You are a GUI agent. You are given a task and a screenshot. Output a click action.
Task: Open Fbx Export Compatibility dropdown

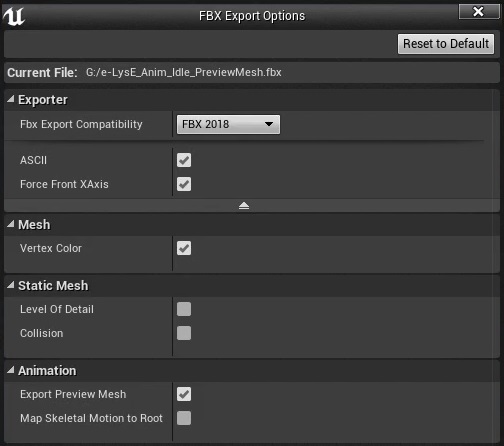click(228, 124)
